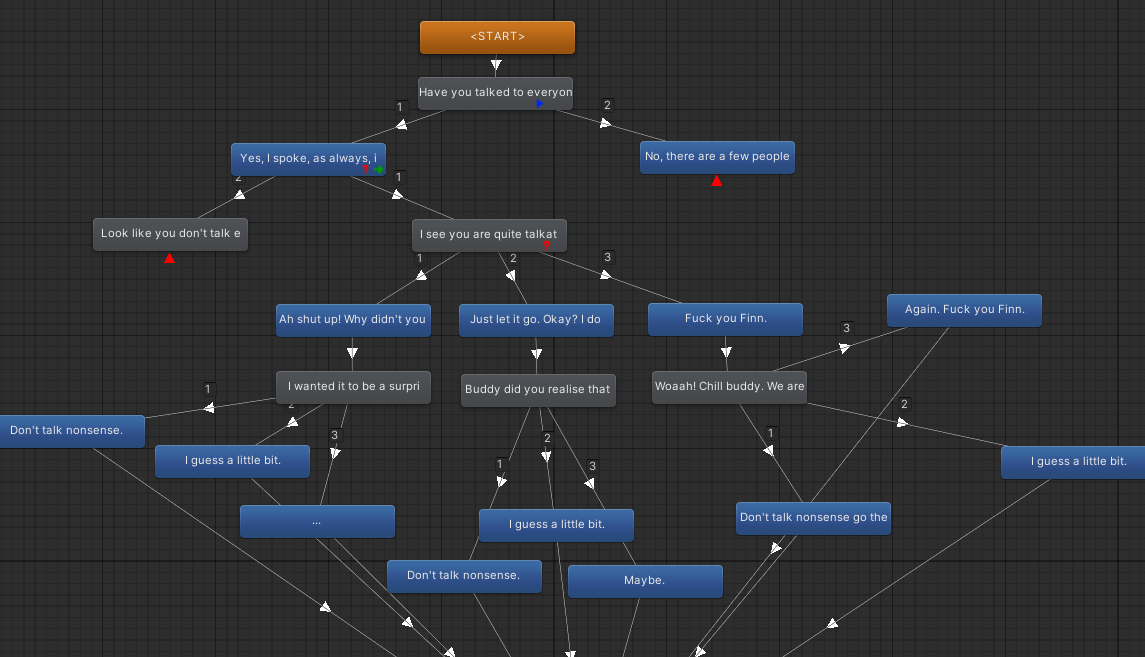Click red triangle under "Look like you don't talk"
The width and height of the screenshot is (1145, 657).
click(169, 259)
